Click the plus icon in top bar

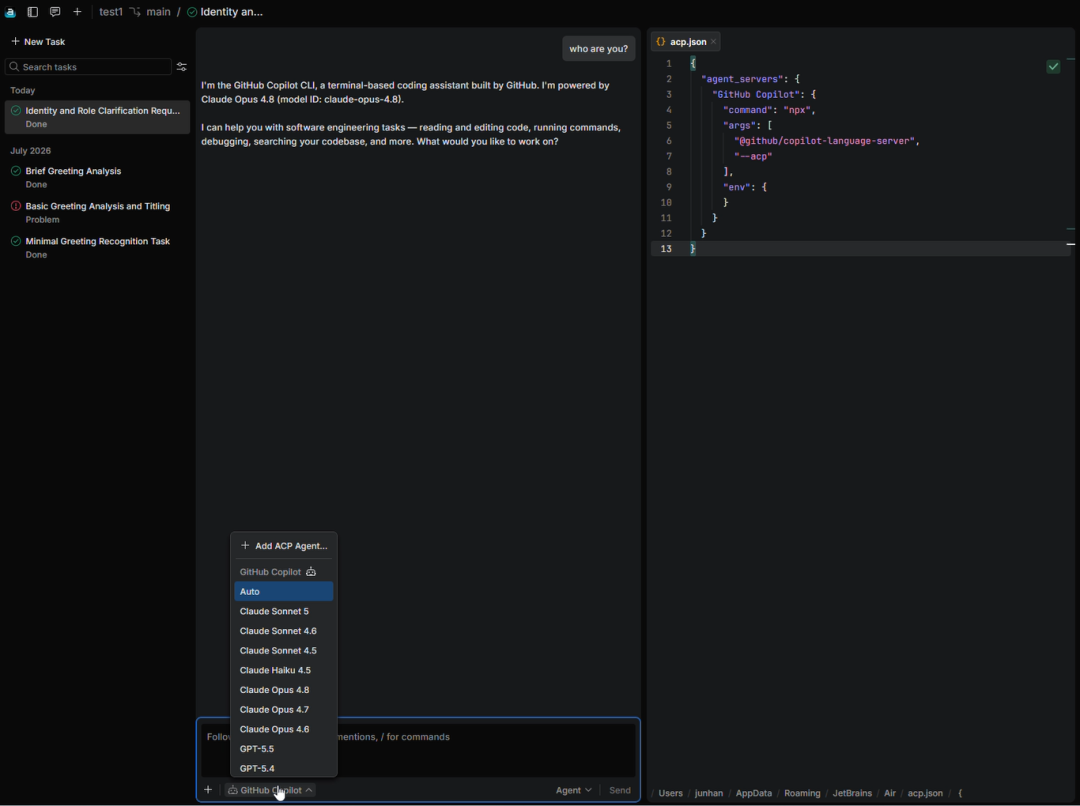[77, 12]
